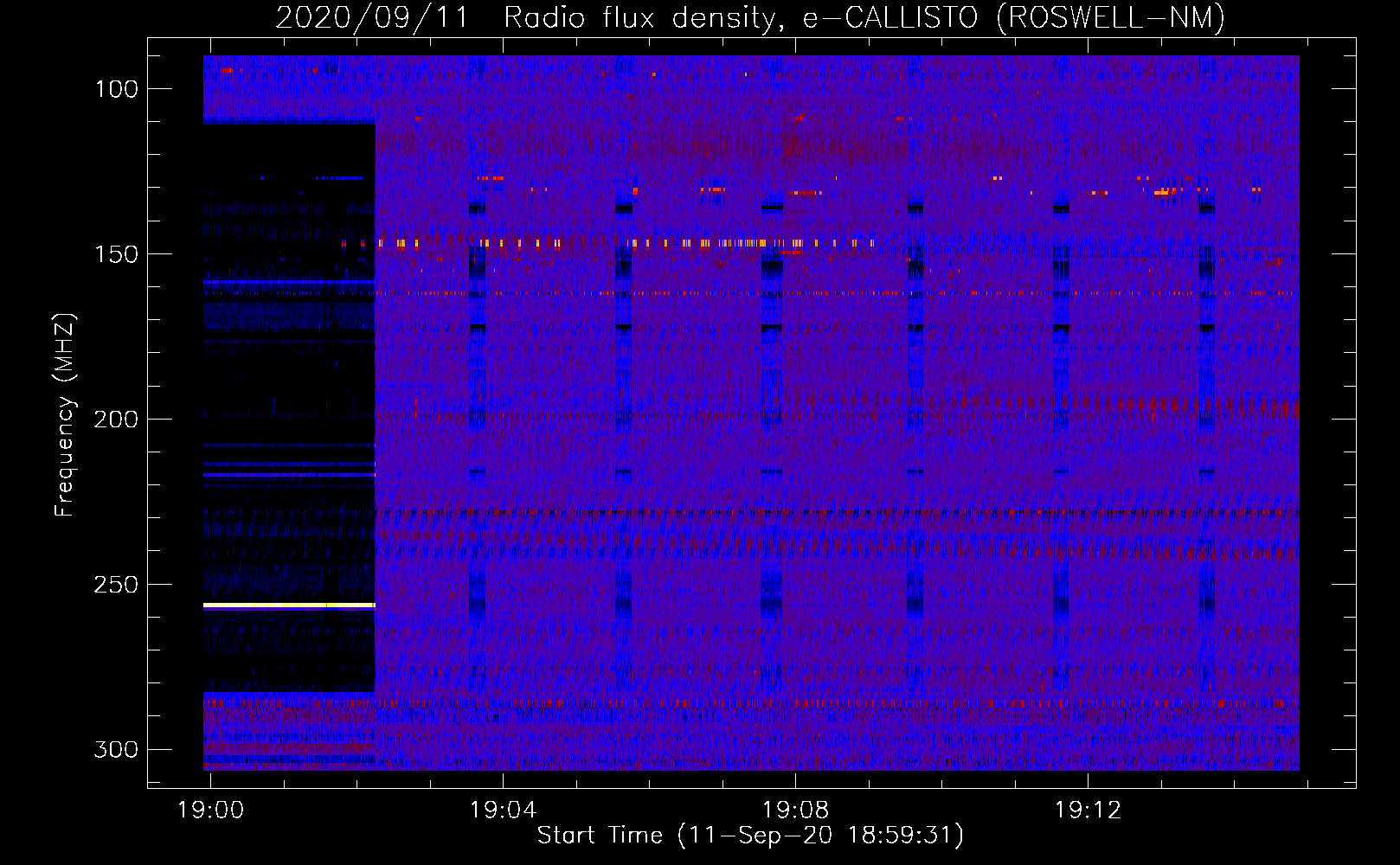The width and height of the screenshot is (1400, 865).
Task: Click the bright yellow-white band near 255 MHz
Action: (289, 605)
